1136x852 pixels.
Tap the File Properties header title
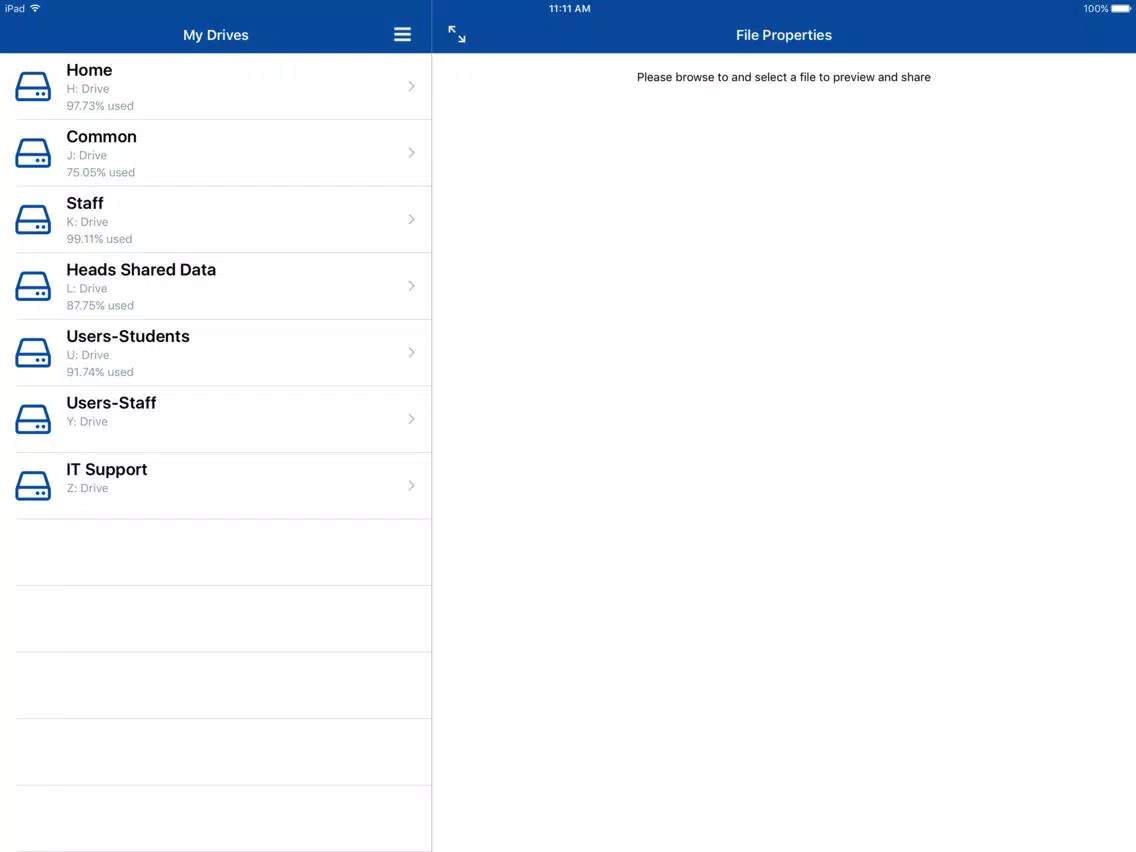pyautogui.click(x=784, y=35)
